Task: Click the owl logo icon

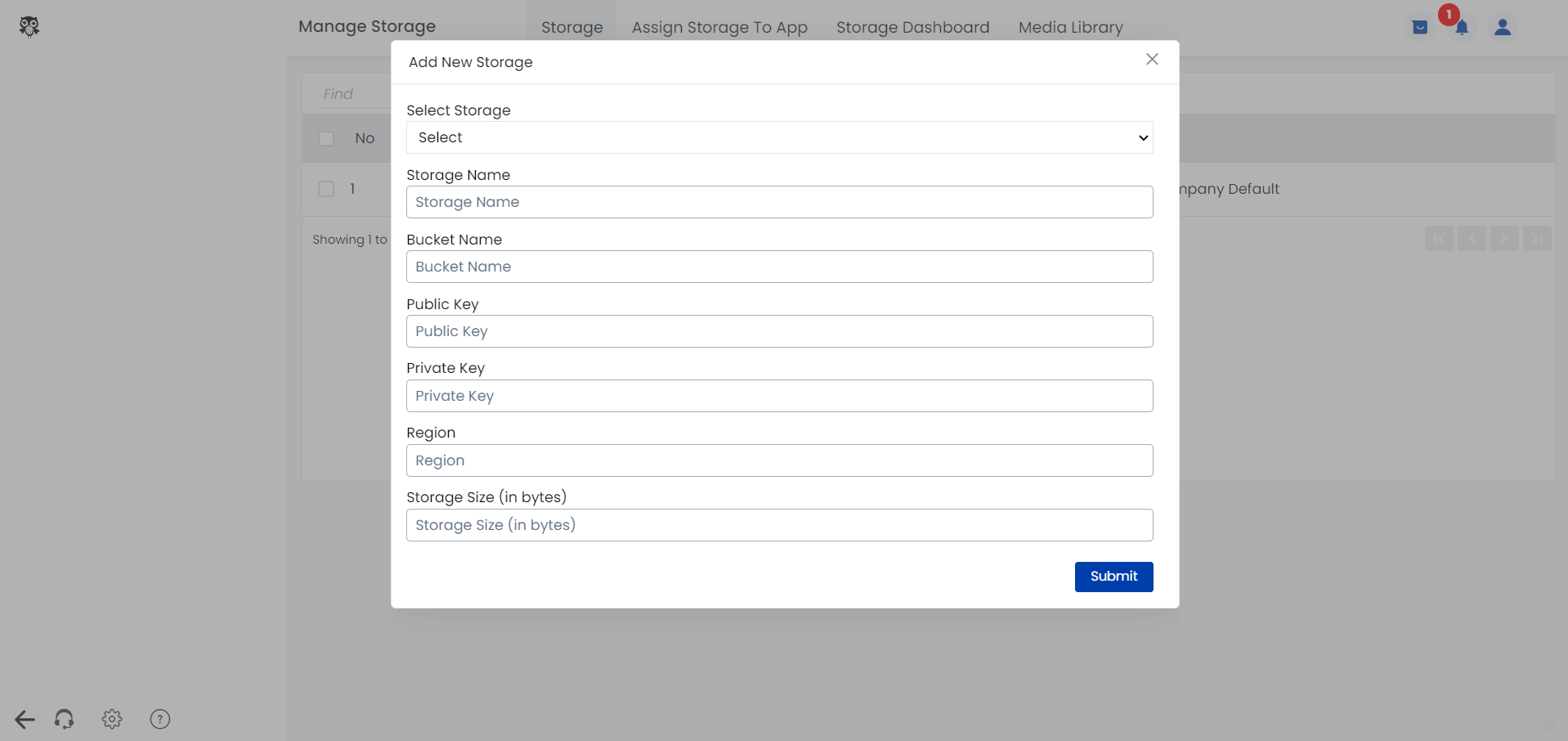Action: pos(29,27)
